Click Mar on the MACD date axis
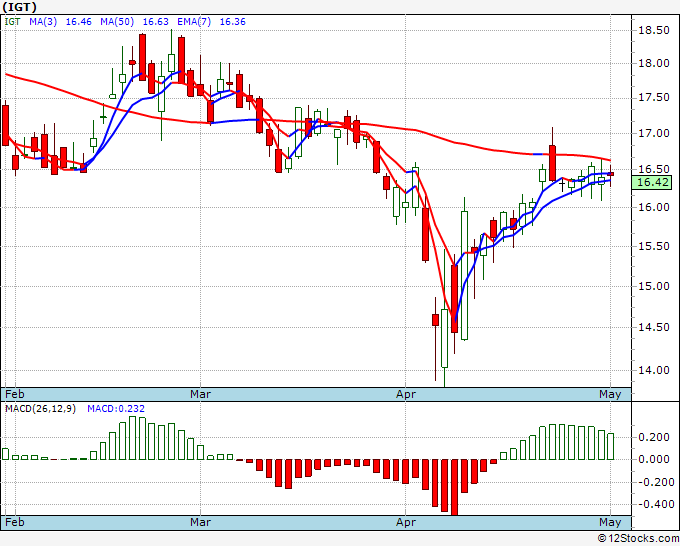 coord(200,522)
